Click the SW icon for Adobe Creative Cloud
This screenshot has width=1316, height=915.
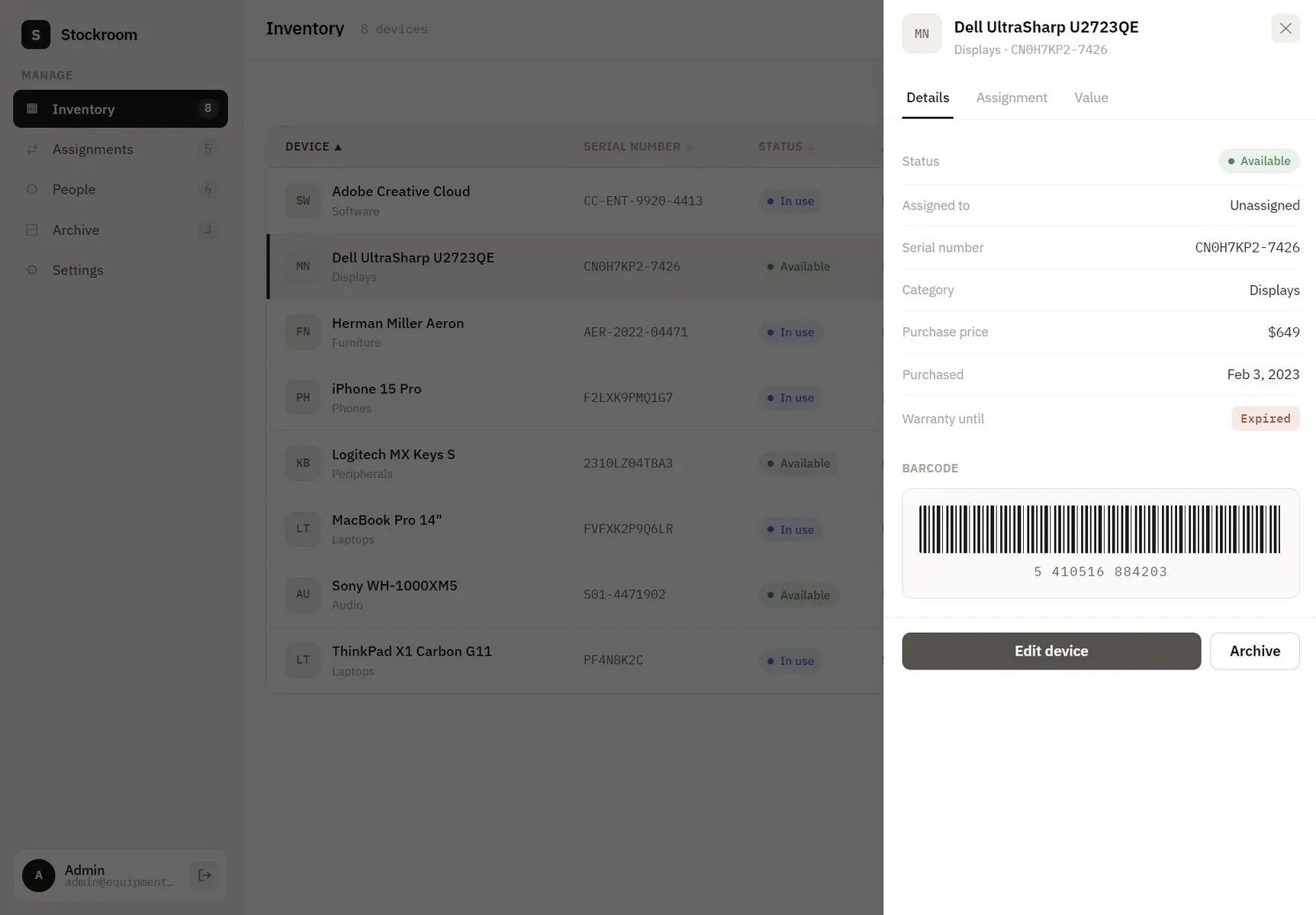click(x=303, y=201)
